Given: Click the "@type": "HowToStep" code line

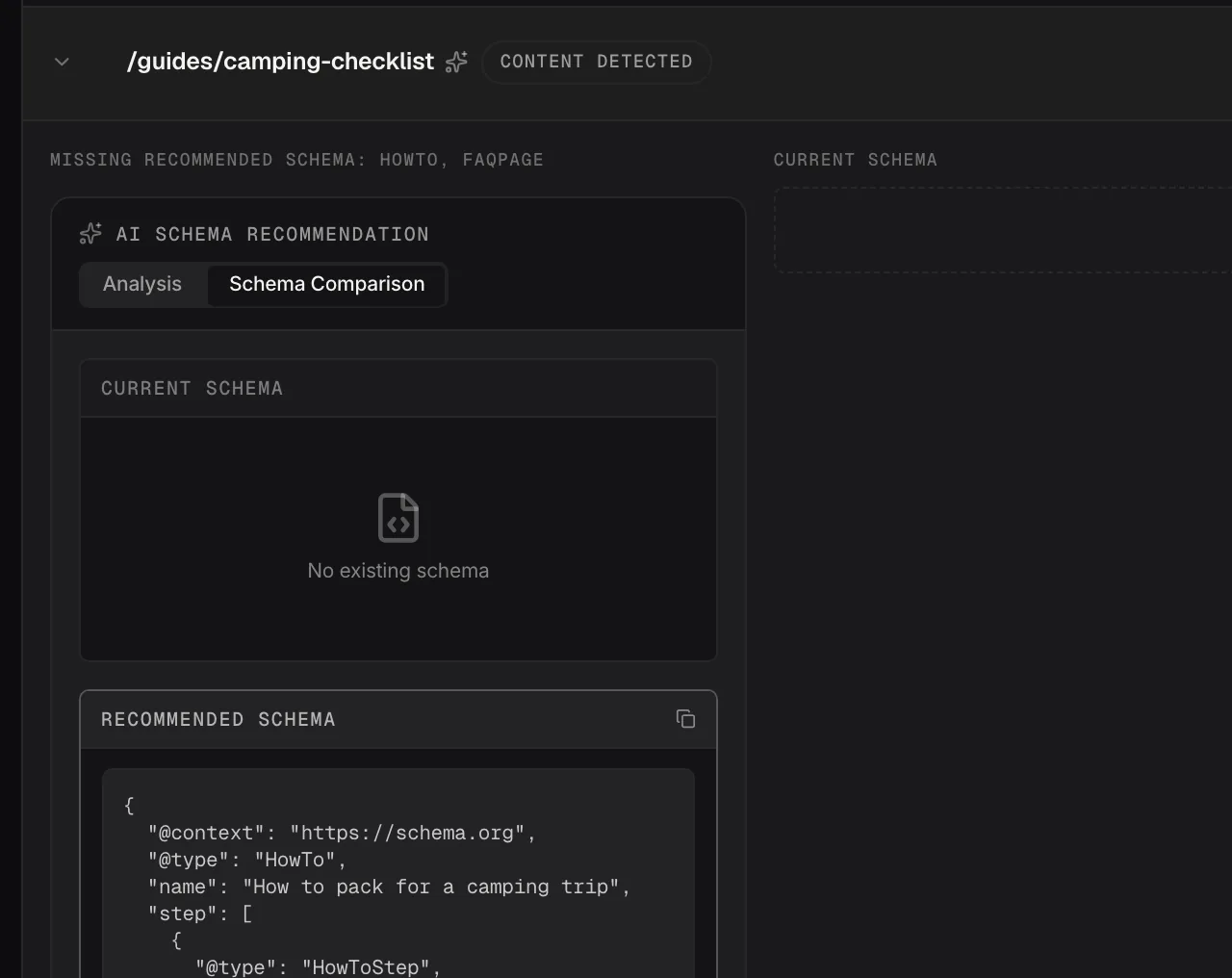Looking at the screenshot, I should point(318,966).
